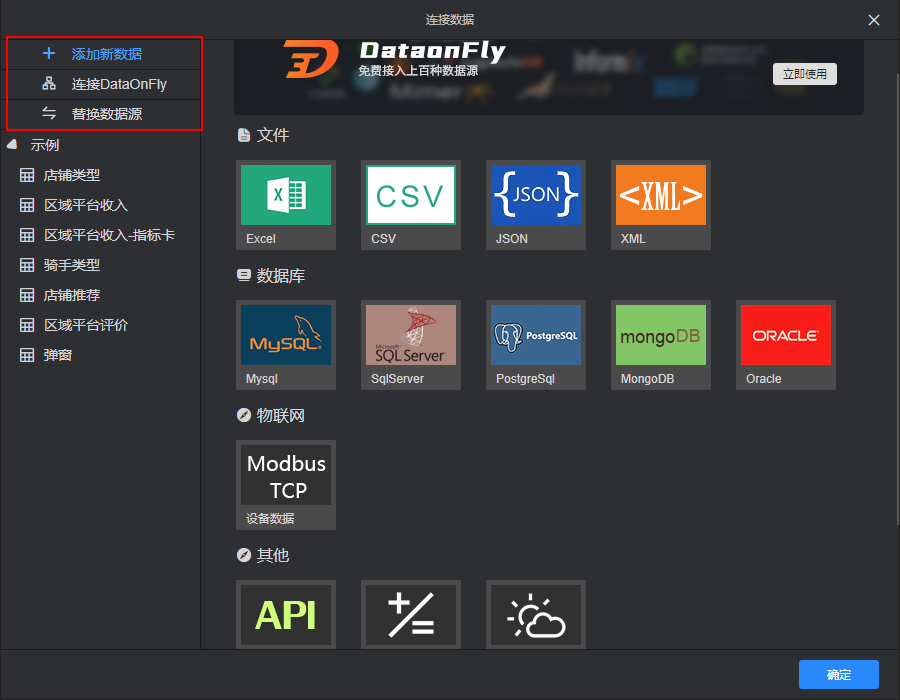900x700 pixels.
Task: Click the network icon beside 连接DataOnFly
Action: click(x=49, y=84)
